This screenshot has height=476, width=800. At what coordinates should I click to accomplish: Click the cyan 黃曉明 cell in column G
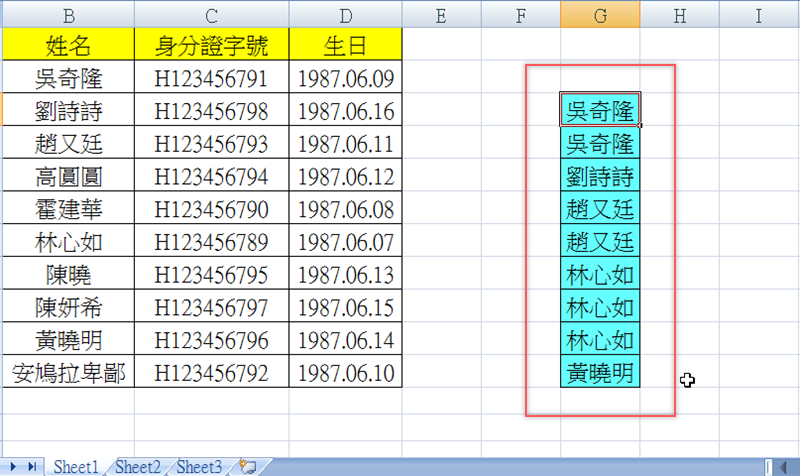coord(600,372)
